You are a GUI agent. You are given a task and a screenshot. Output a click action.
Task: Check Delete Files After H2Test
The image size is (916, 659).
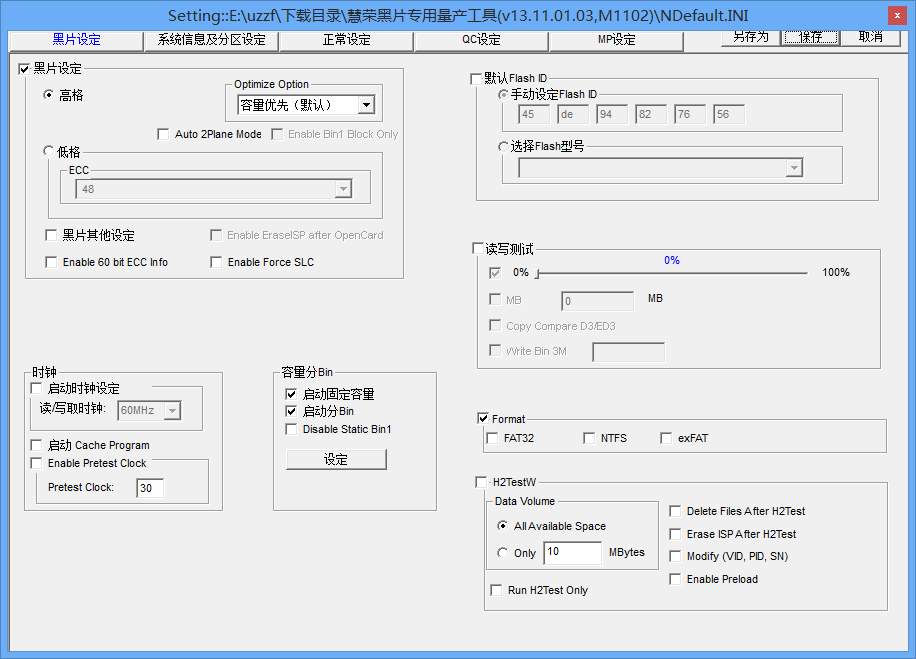675,511
